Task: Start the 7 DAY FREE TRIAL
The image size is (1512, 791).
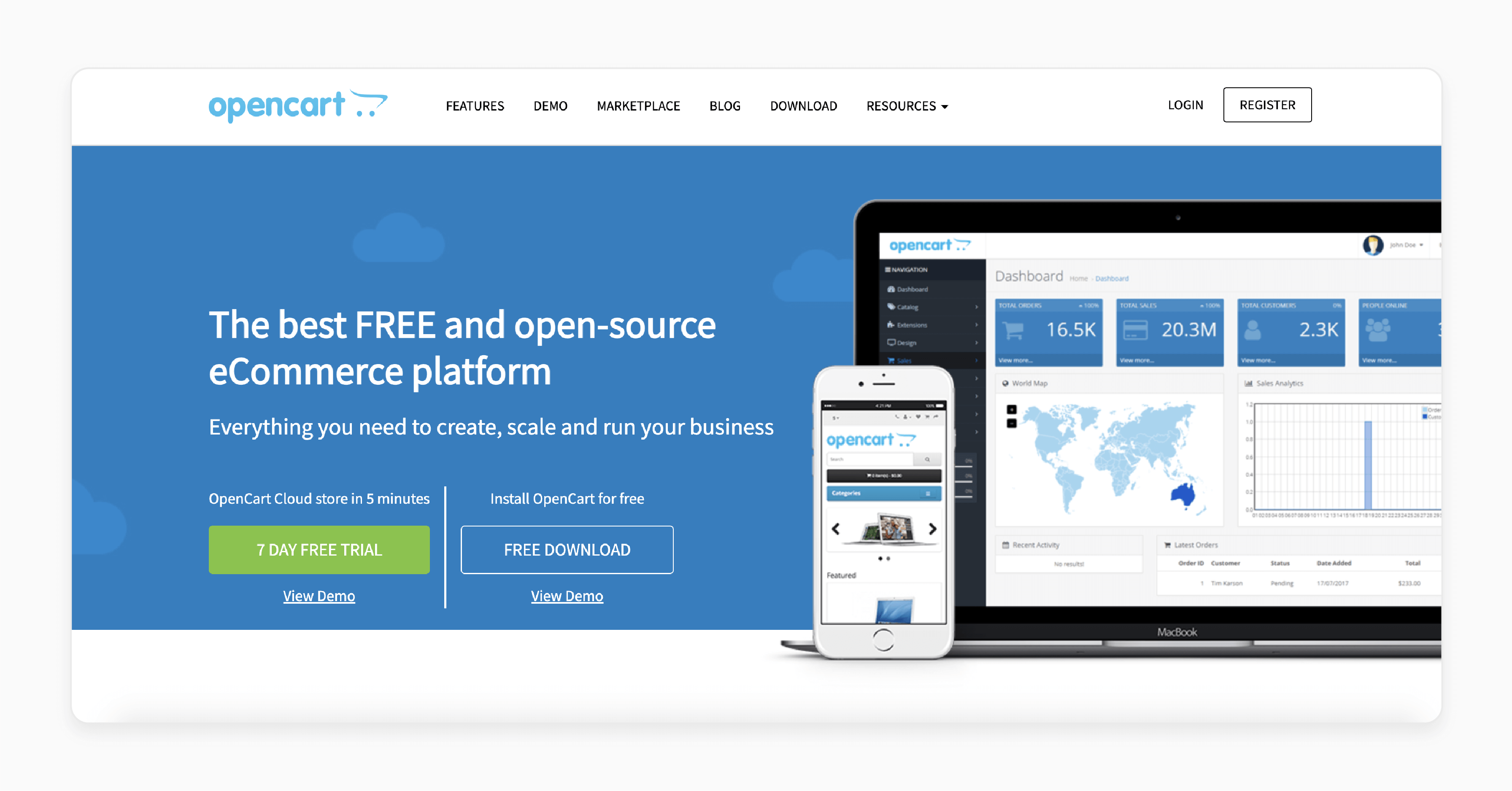Action: click(319, 549)
